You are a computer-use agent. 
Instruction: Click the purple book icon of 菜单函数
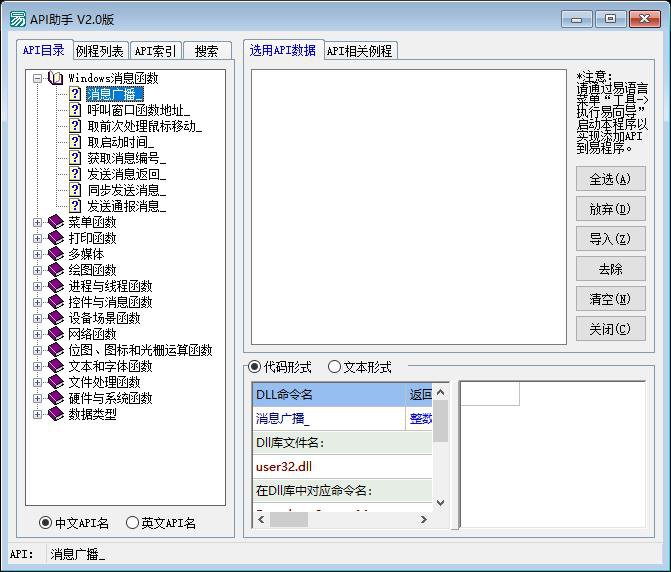(56, 222)
